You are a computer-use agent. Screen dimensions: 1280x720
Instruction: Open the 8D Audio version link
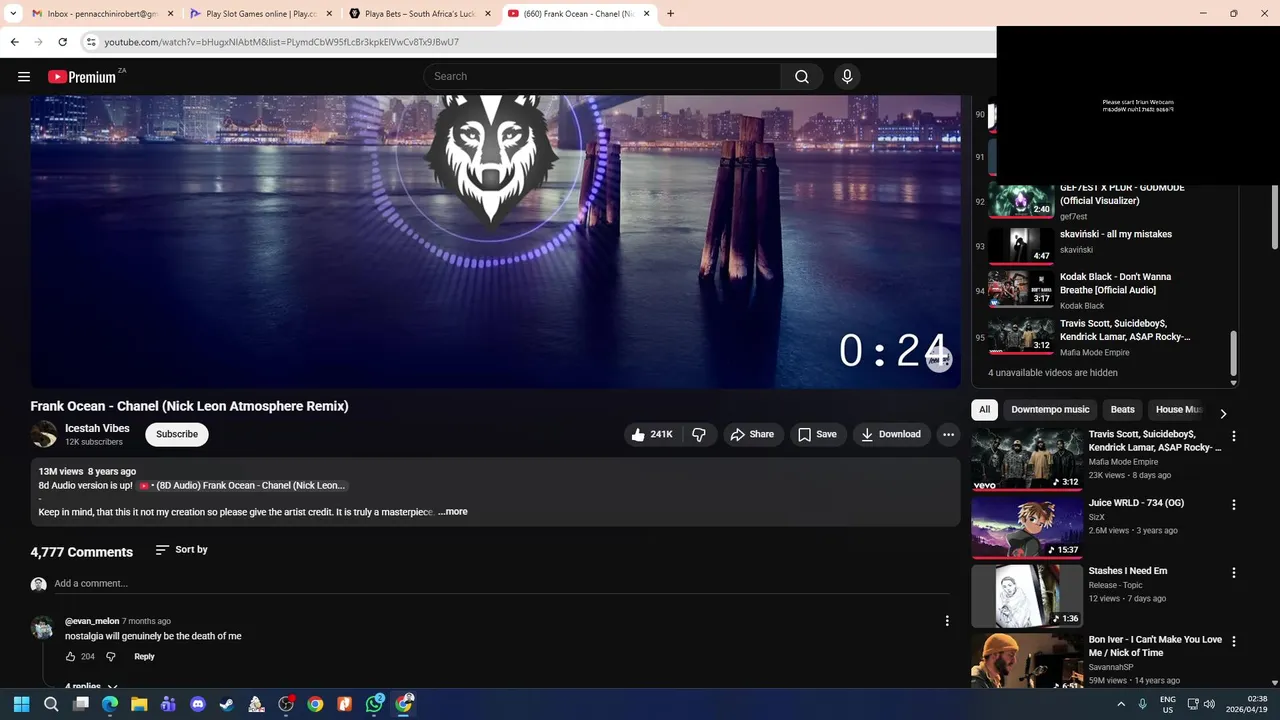[x=243, y=485]
